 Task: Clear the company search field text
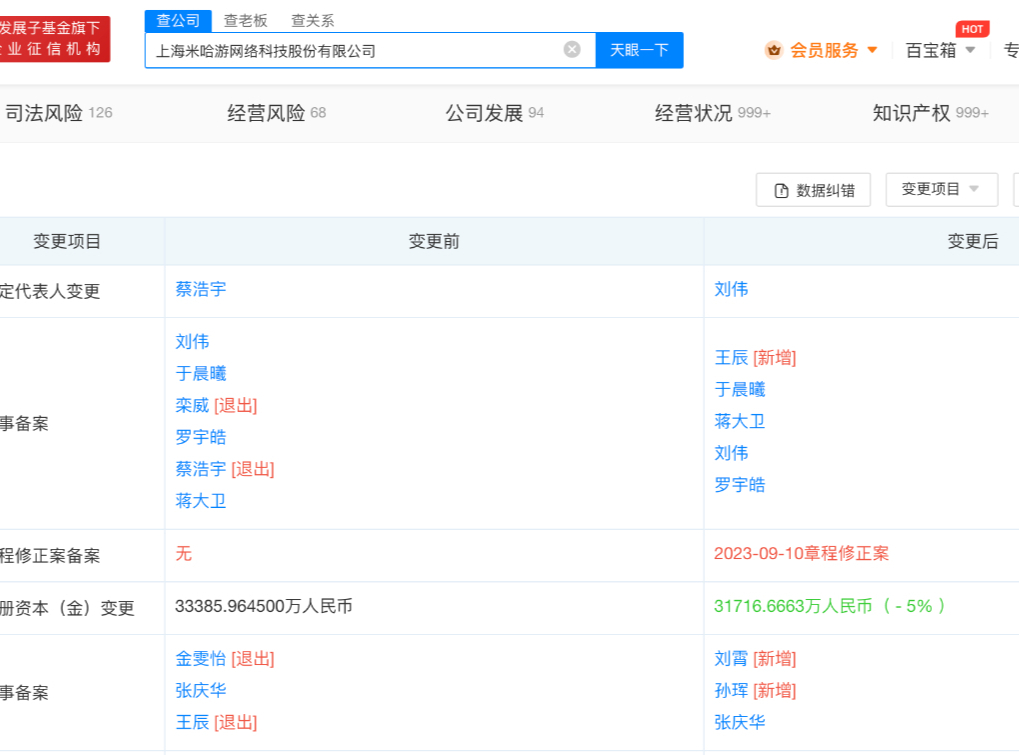click(572, 50)
